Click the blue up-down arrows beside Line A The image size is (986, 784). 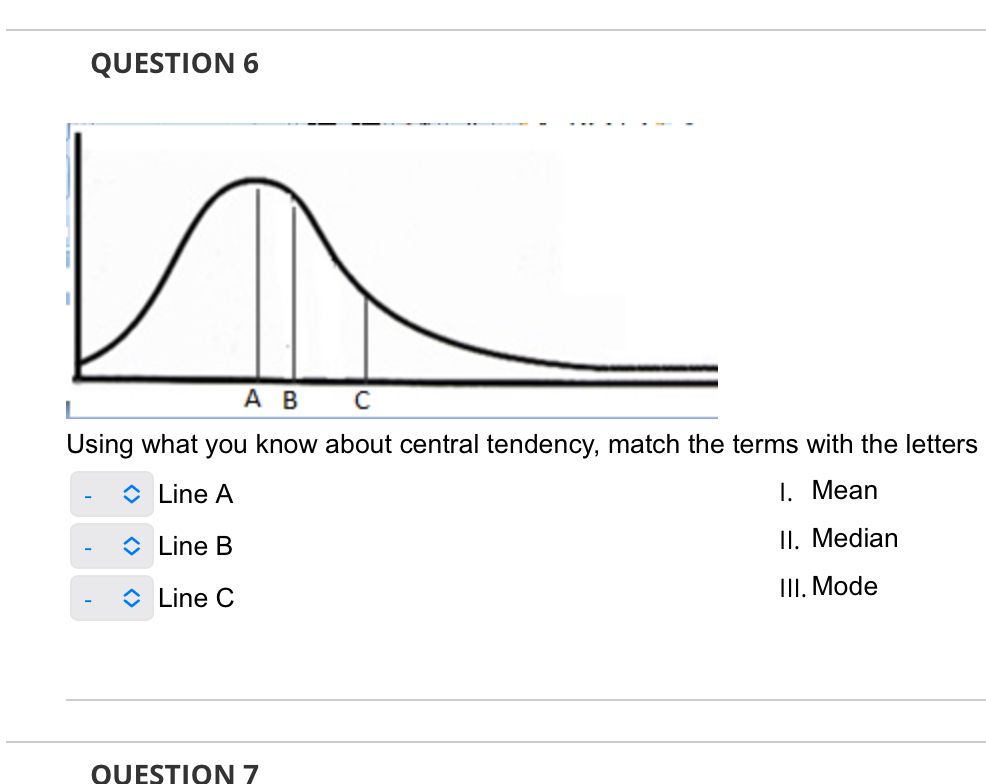[129, 493]
